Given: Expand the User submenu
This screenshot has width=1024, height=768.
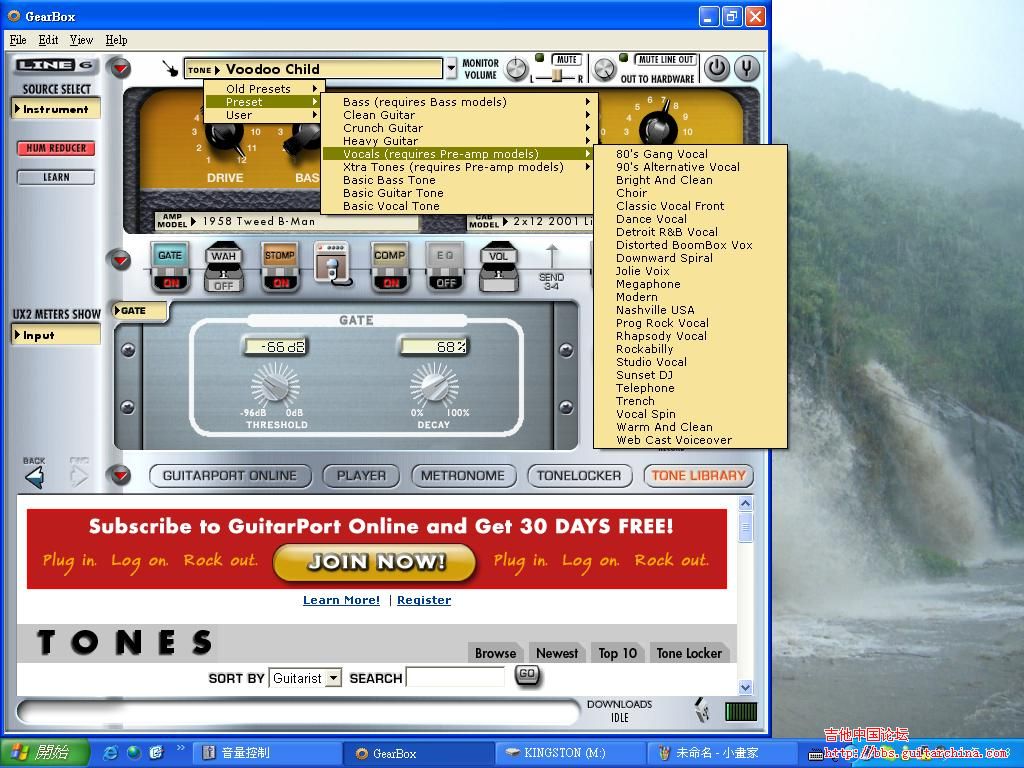Looking at the screenshot, I should (263, 115).
